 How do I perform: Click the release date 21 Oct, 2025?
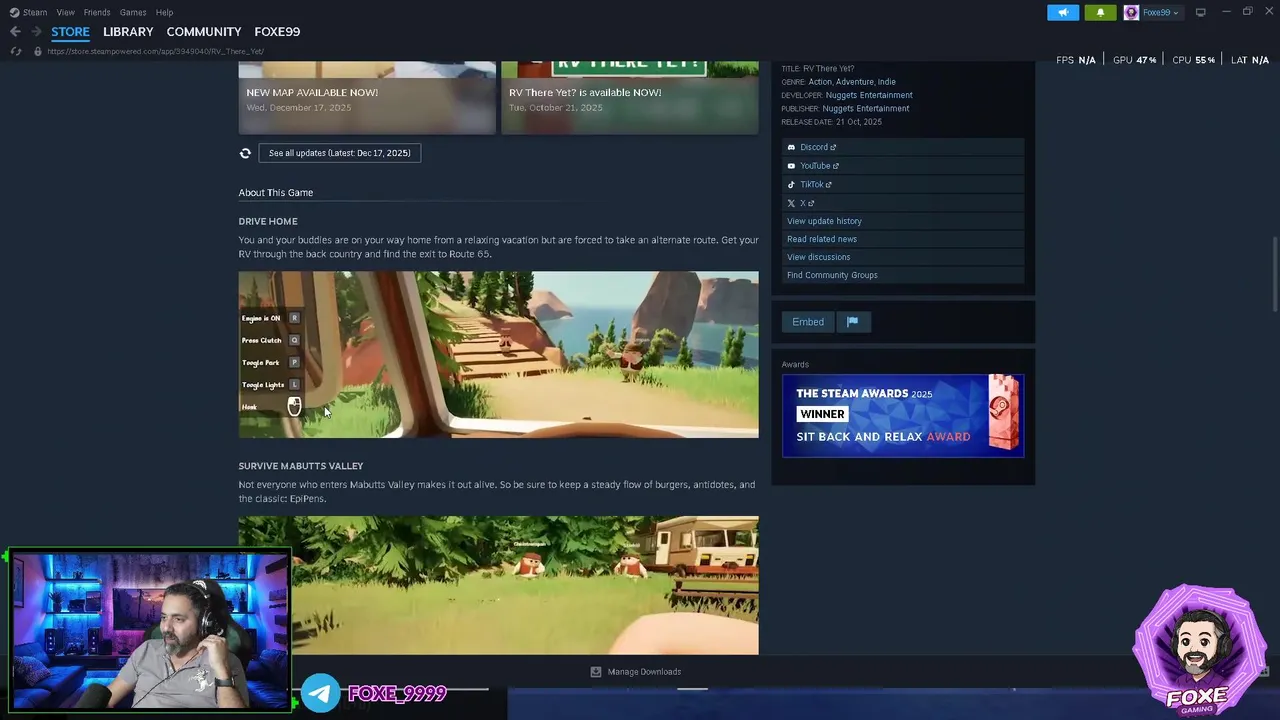tap(859, 122)
